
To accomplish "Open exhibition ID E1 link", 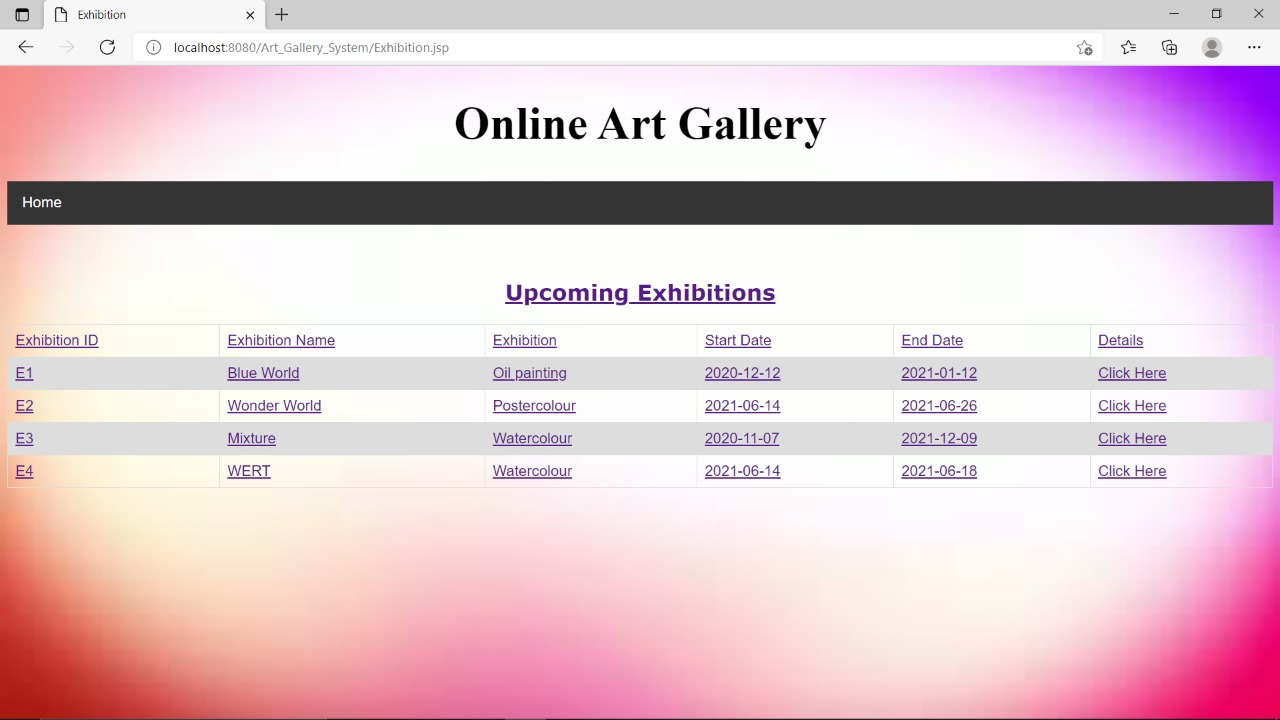I will pyautogui.click(x=24, y=373).
